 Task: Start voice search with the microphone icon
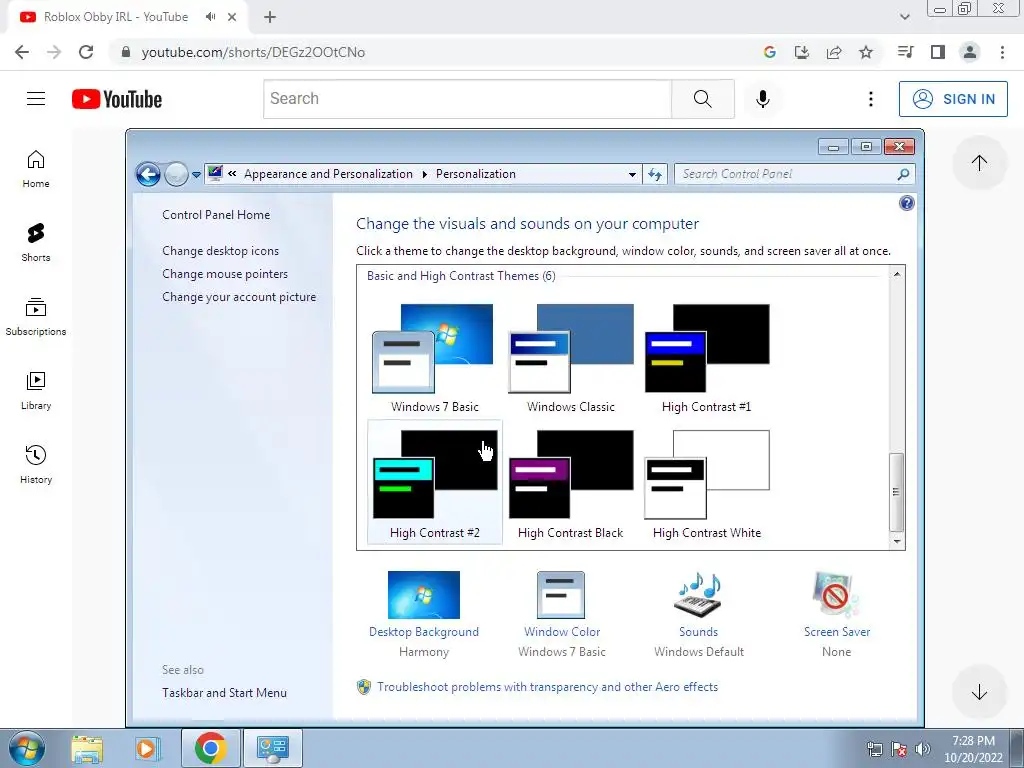coord(762,99)
